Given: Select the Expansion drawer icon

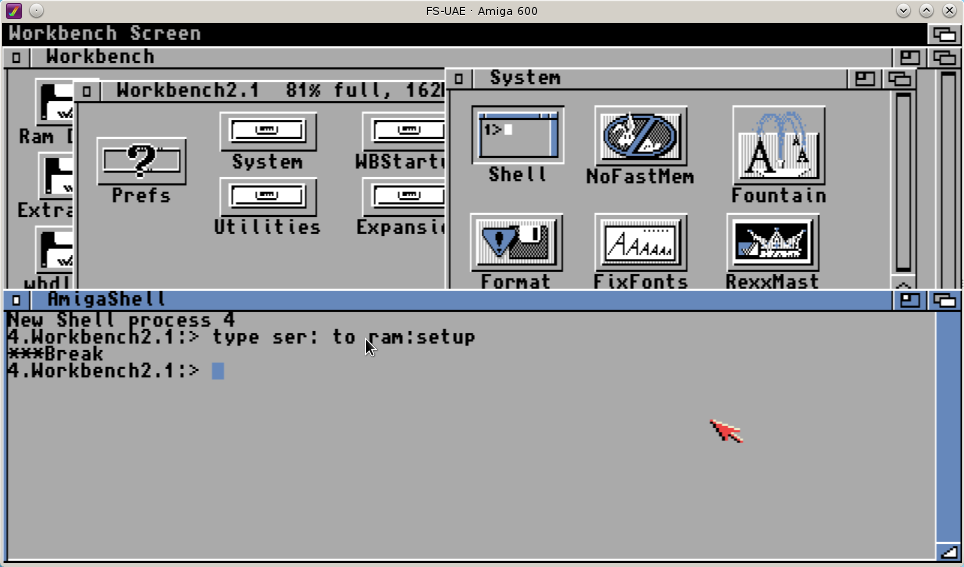Looking at the screenshot, I should tap(404, 197).
